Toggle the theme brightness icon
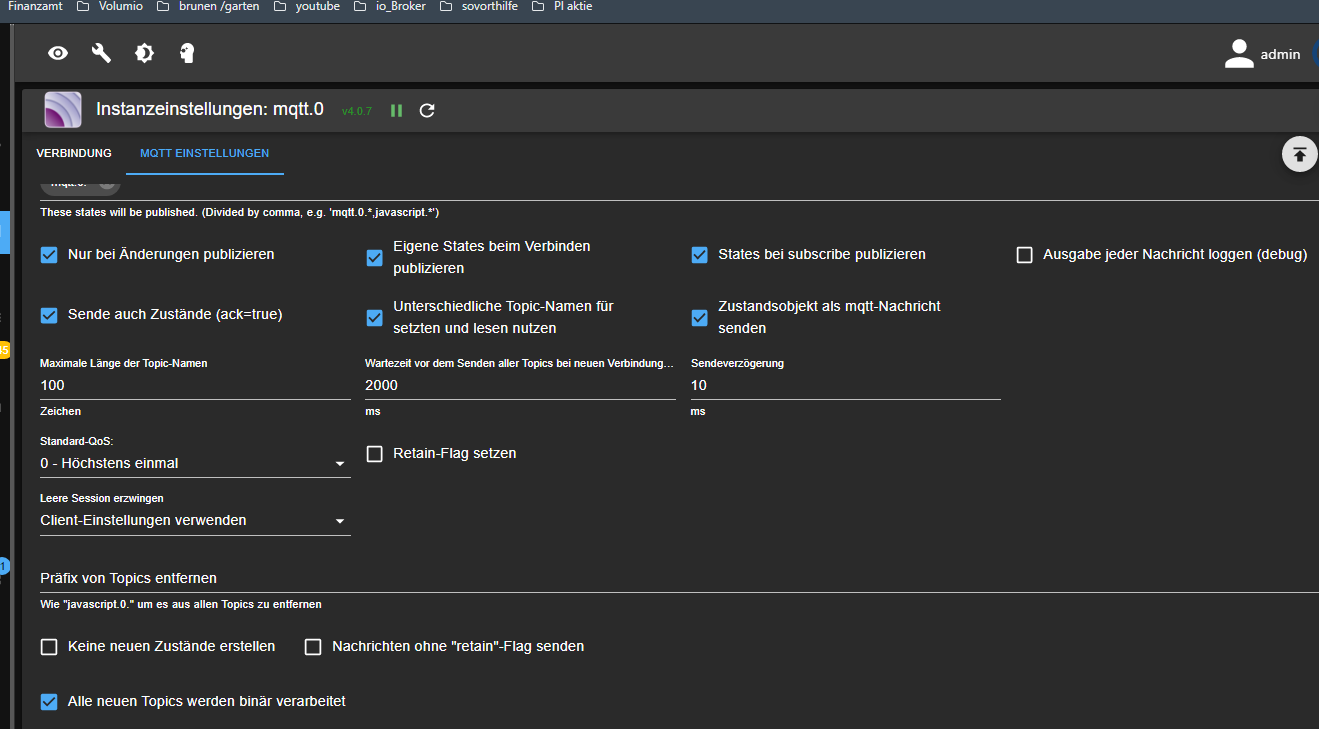The width and height of the screenshot is (1319, 729). pos(144,53)
